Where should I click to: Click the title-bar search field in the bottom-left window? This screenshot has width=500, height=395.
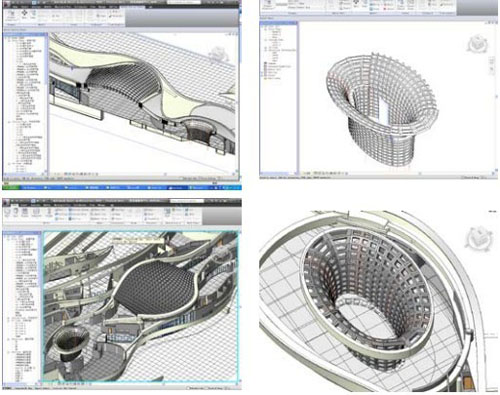[x=187, y=201]
